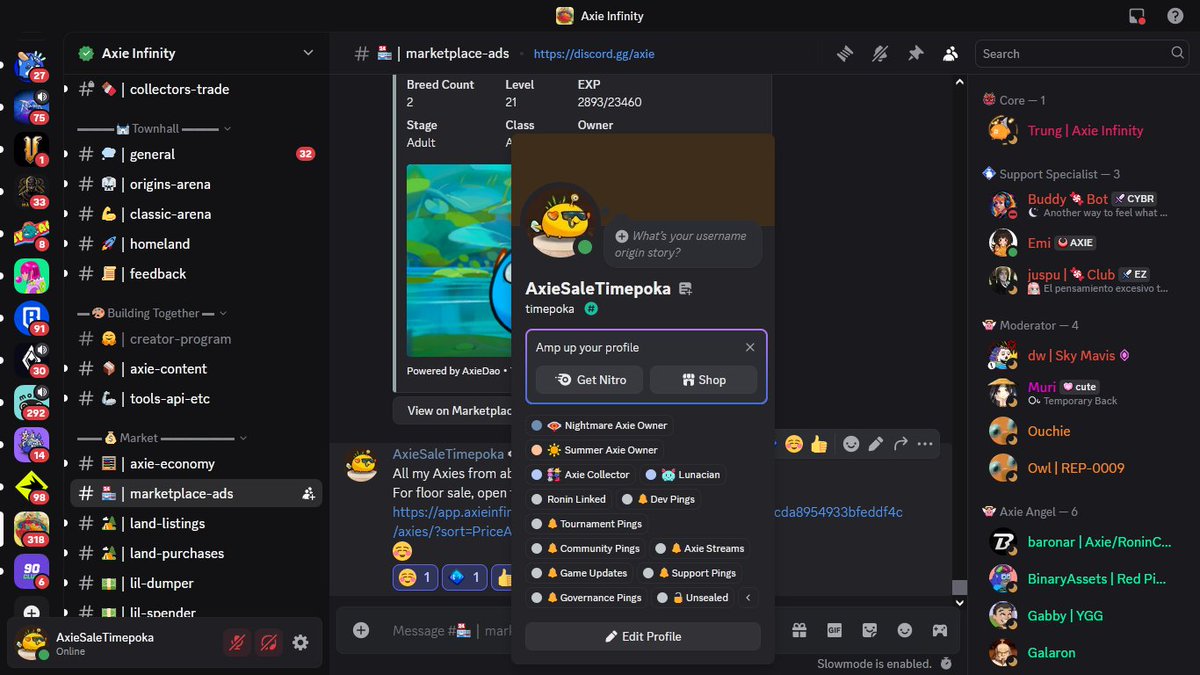Click the plus attachment button in message bar
Viewport: 1200px width, 675px height.
[x=361, y=630]
